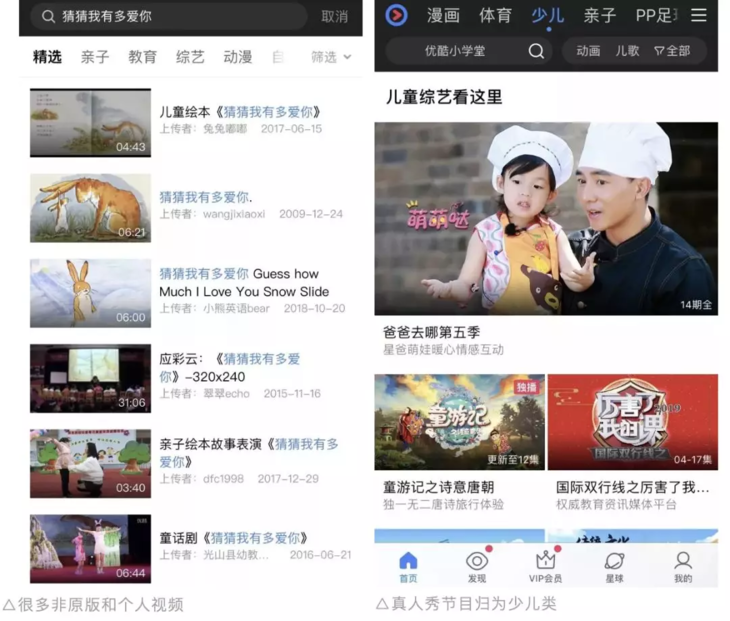Open 我的 profile icon
Screen dimensions: 730x621
(x=683, y=565)
